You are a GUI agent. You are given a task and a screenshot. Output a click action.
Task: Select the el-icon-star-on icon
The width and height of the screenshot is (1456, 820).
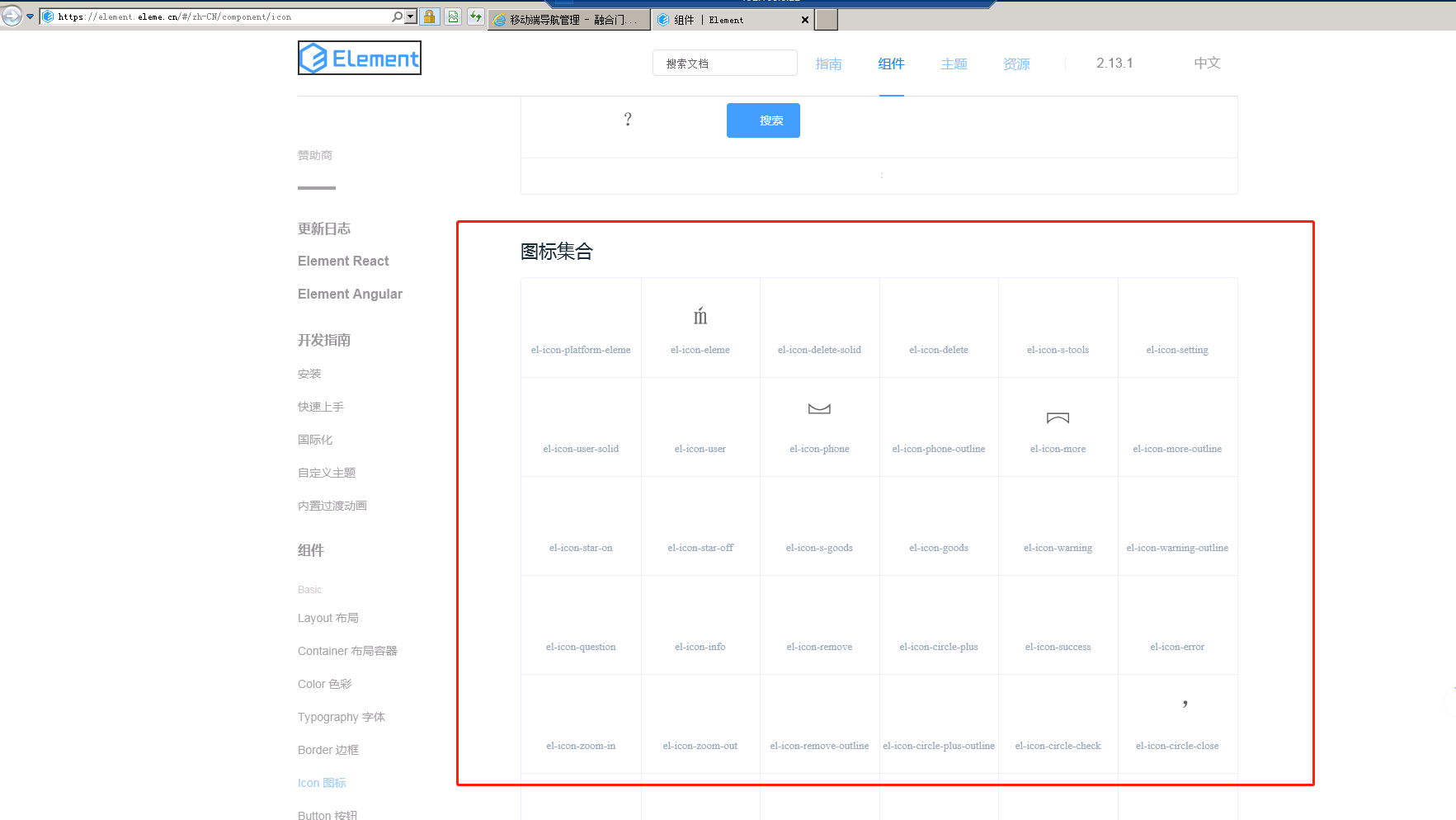(x=581, y=525)
